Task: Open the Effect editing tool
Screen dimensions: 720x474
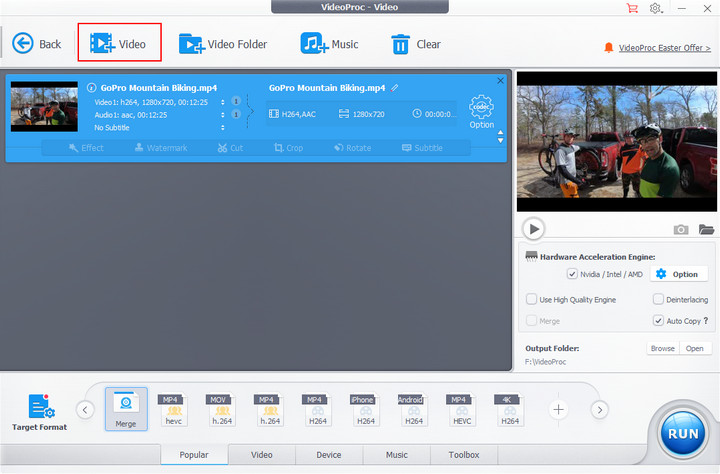Action: [x=86, y=147]
